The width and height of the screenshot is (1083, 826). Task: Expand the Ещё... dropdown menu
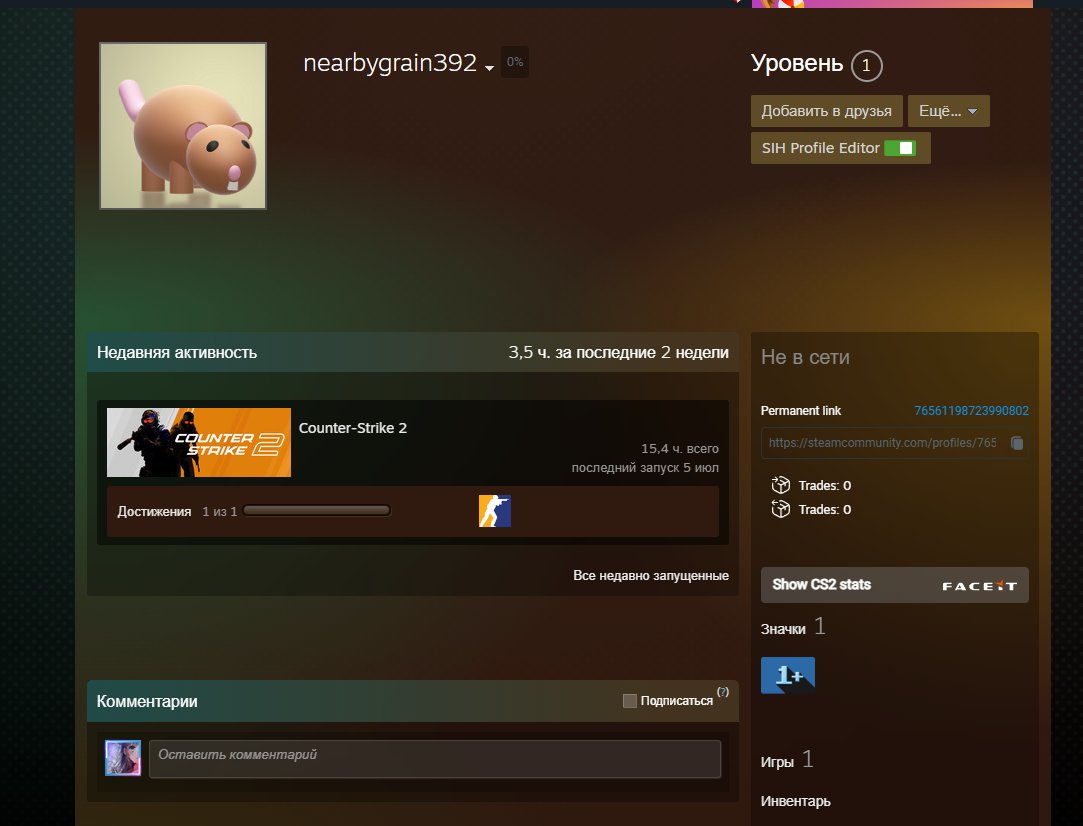tap(948, 111)
